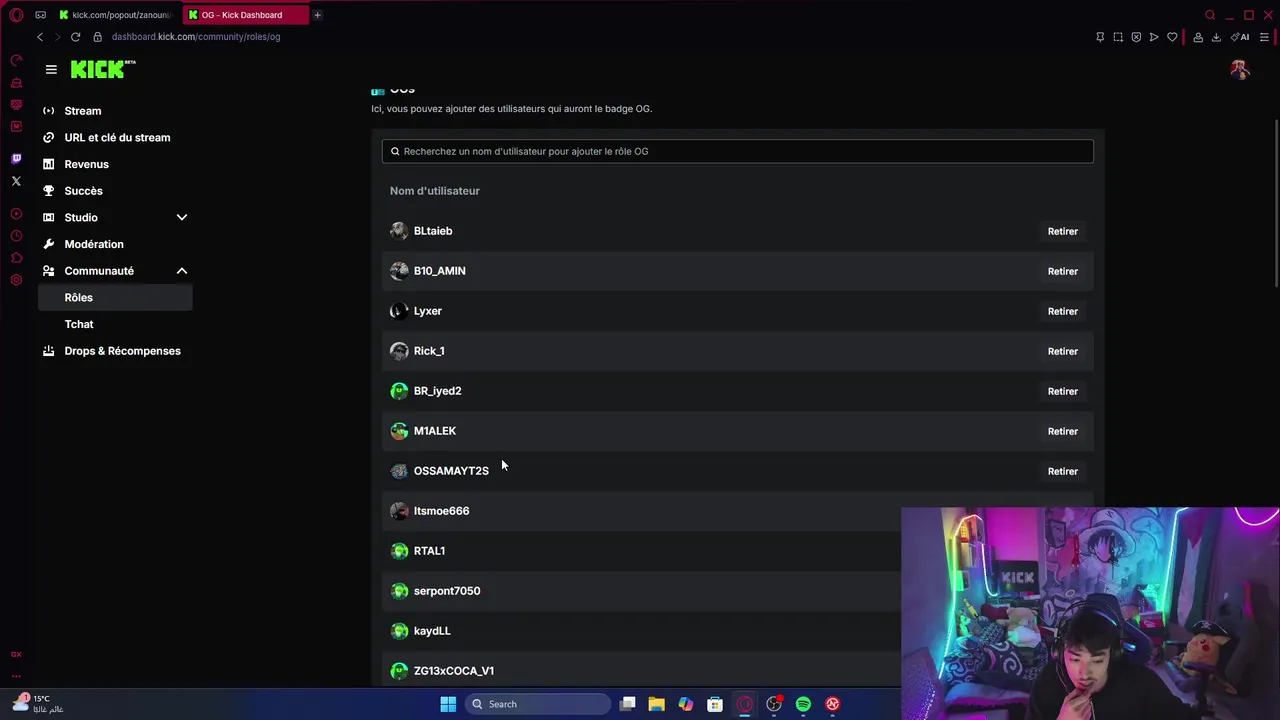
Task: Click username kaydLL
Action: [x=432, y=631]
